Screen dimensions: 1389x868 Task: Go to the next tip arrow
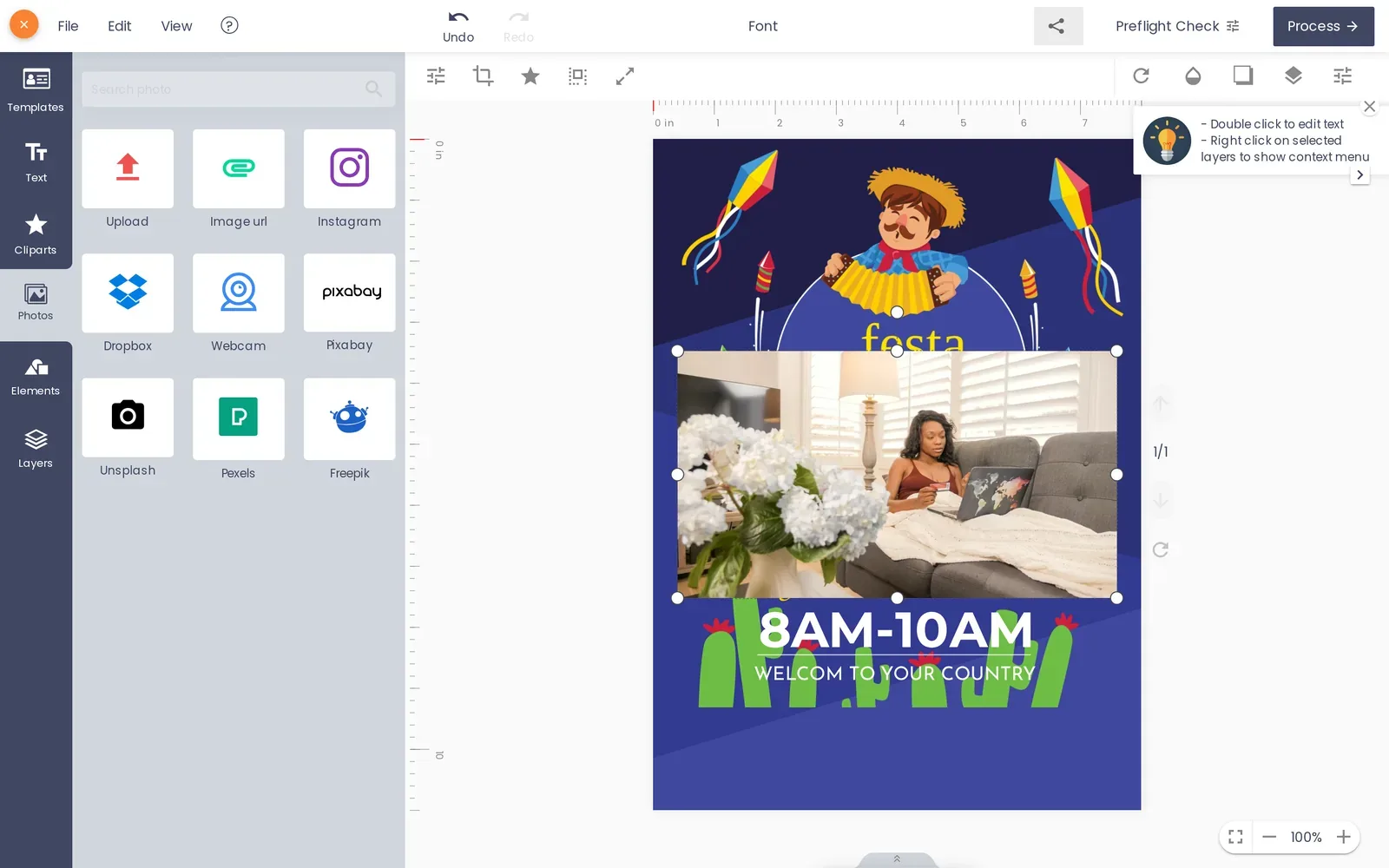coord(1359,174)
